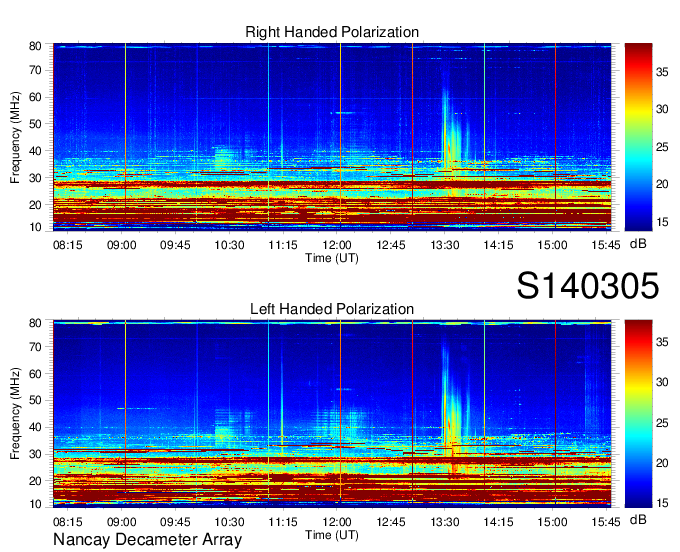Click the 25 label on Right Handed colorbar
The height and width of the screenshot is (552, 680).
662,147
